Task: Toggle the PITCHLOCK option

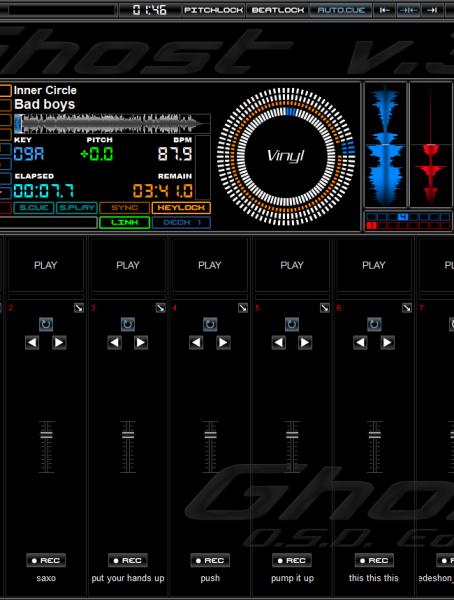Action: [213, 10]
